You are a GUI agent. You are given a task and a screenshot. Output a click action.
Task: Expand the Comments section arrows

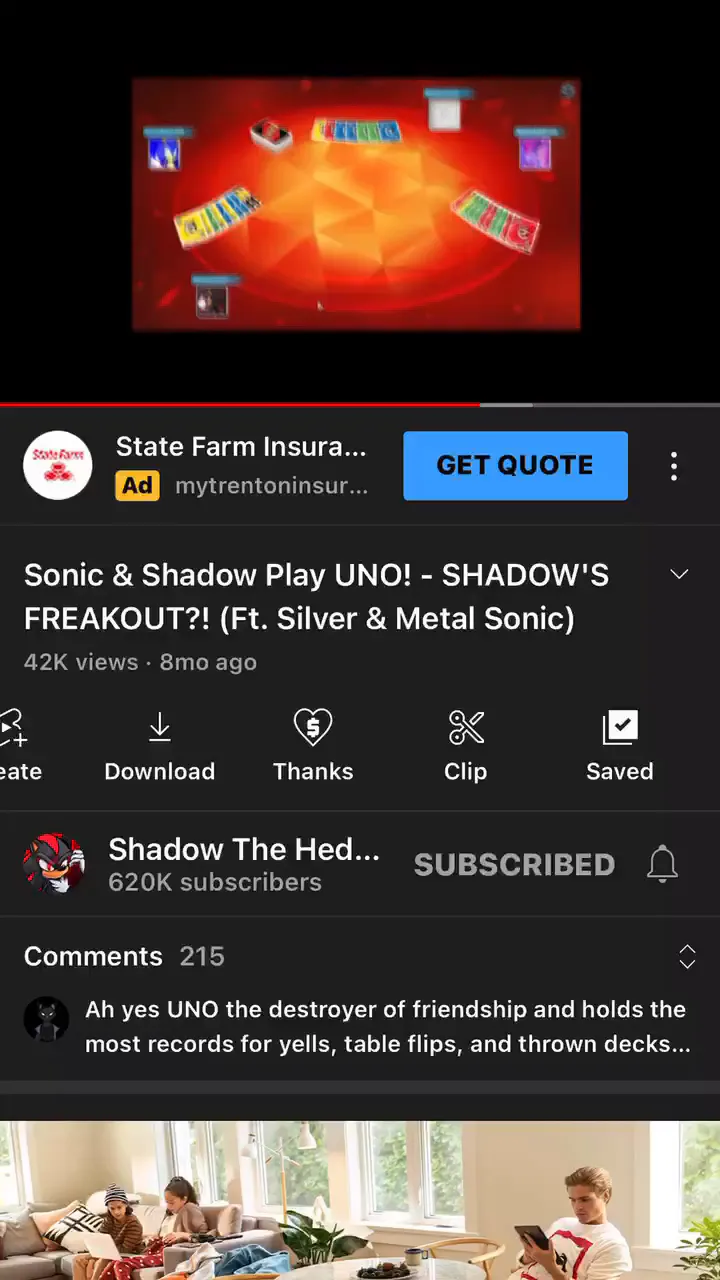pos(687,956)
